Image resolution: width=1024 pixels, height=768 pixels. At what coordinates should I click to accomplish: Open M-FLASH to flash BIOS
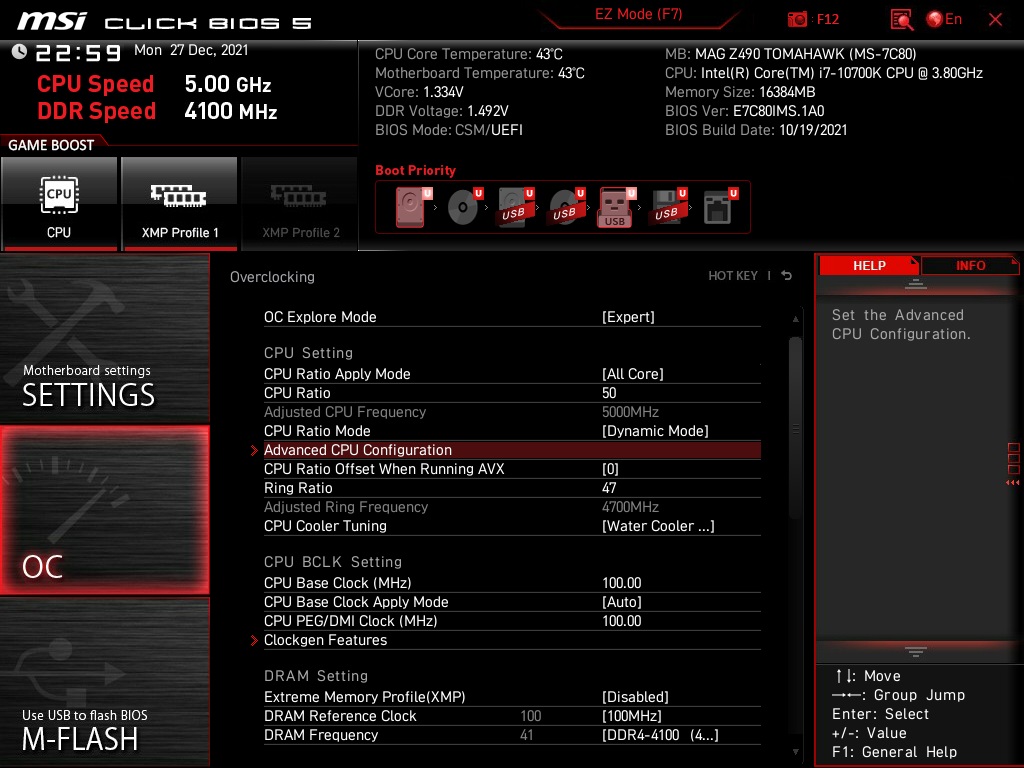pos(104,682)
